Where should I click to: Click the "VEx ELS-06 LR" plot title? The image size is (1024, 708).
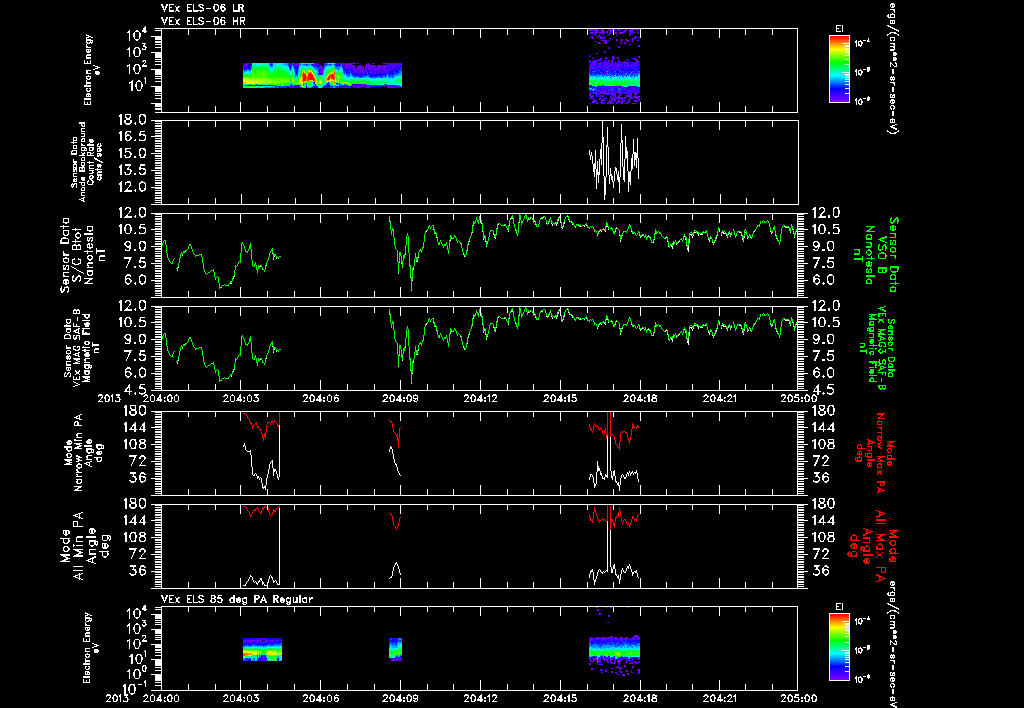203,8
